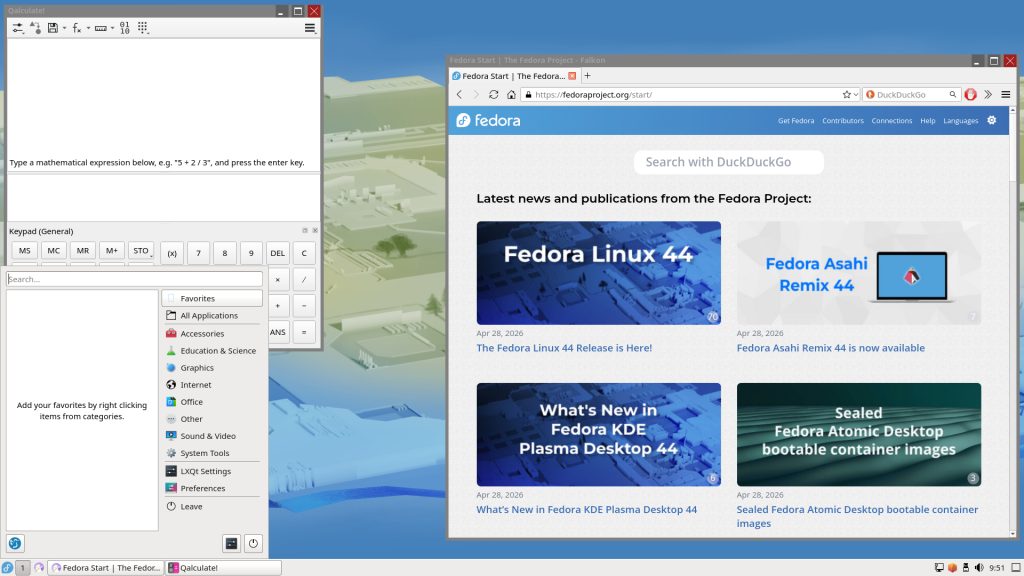Click the M+ keypad key
1024x576 pixels.
click(x=112, y=250)
